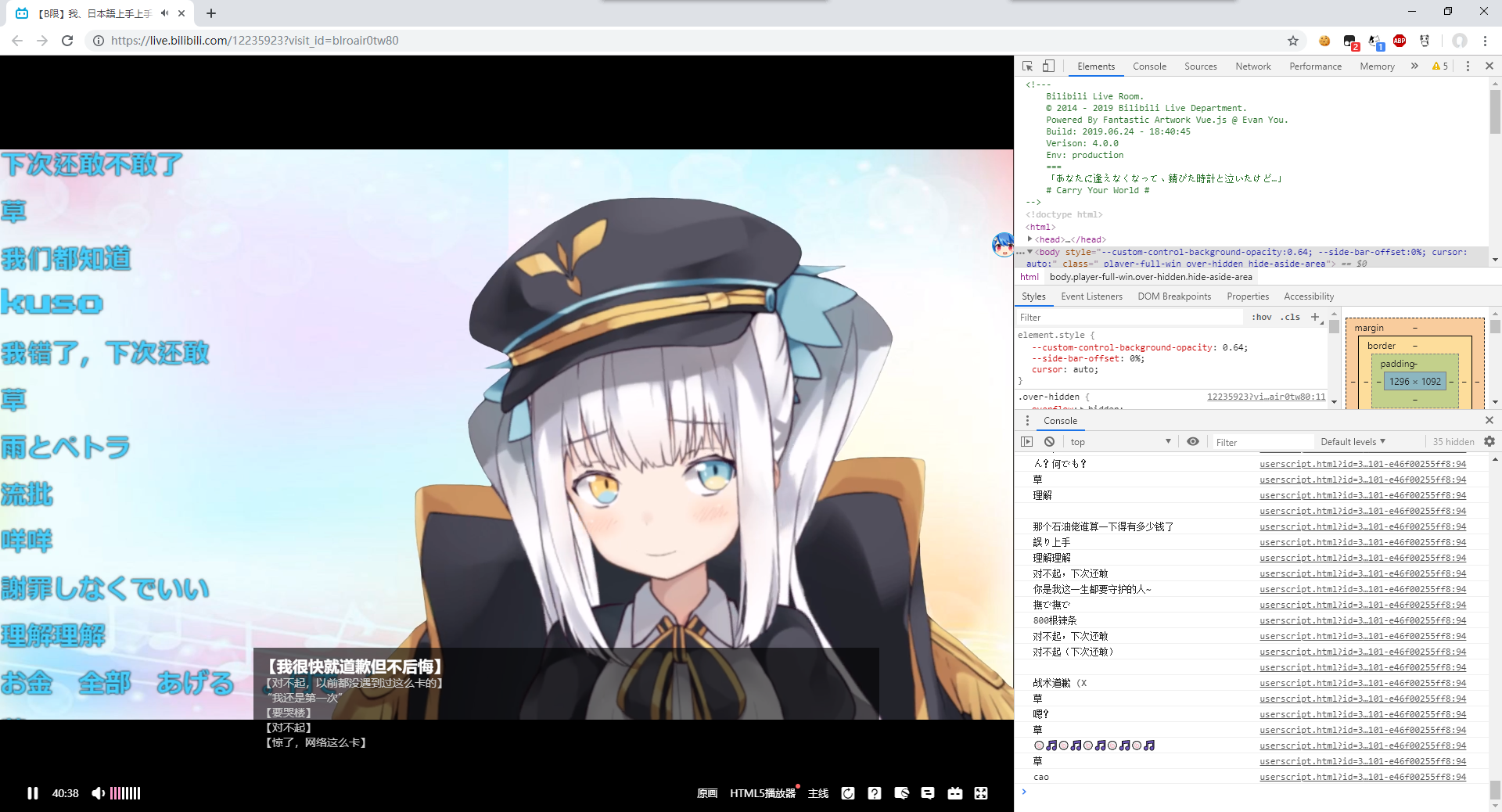The image size is (1502, 812).
Task: Switch to the Performance tab
Action: (x=1315, y=66)
